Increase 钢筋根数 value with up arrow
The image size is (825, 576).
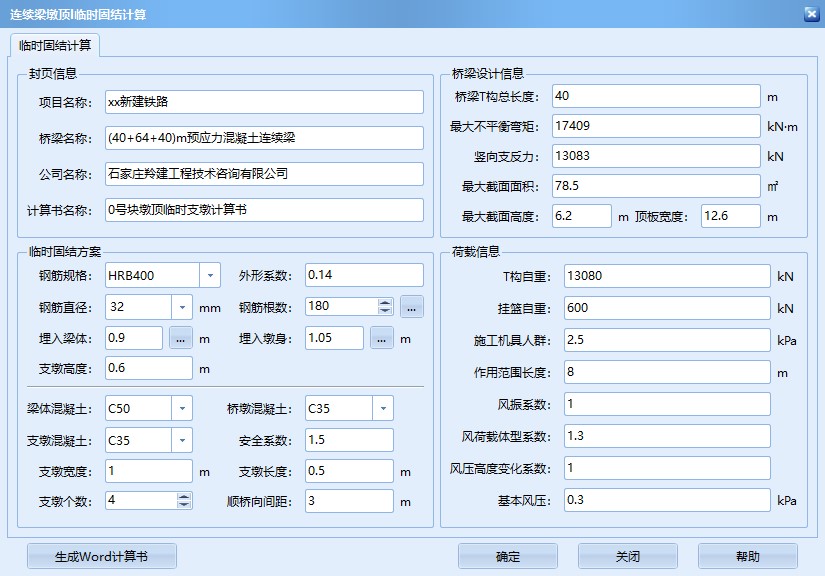(385, 302)
